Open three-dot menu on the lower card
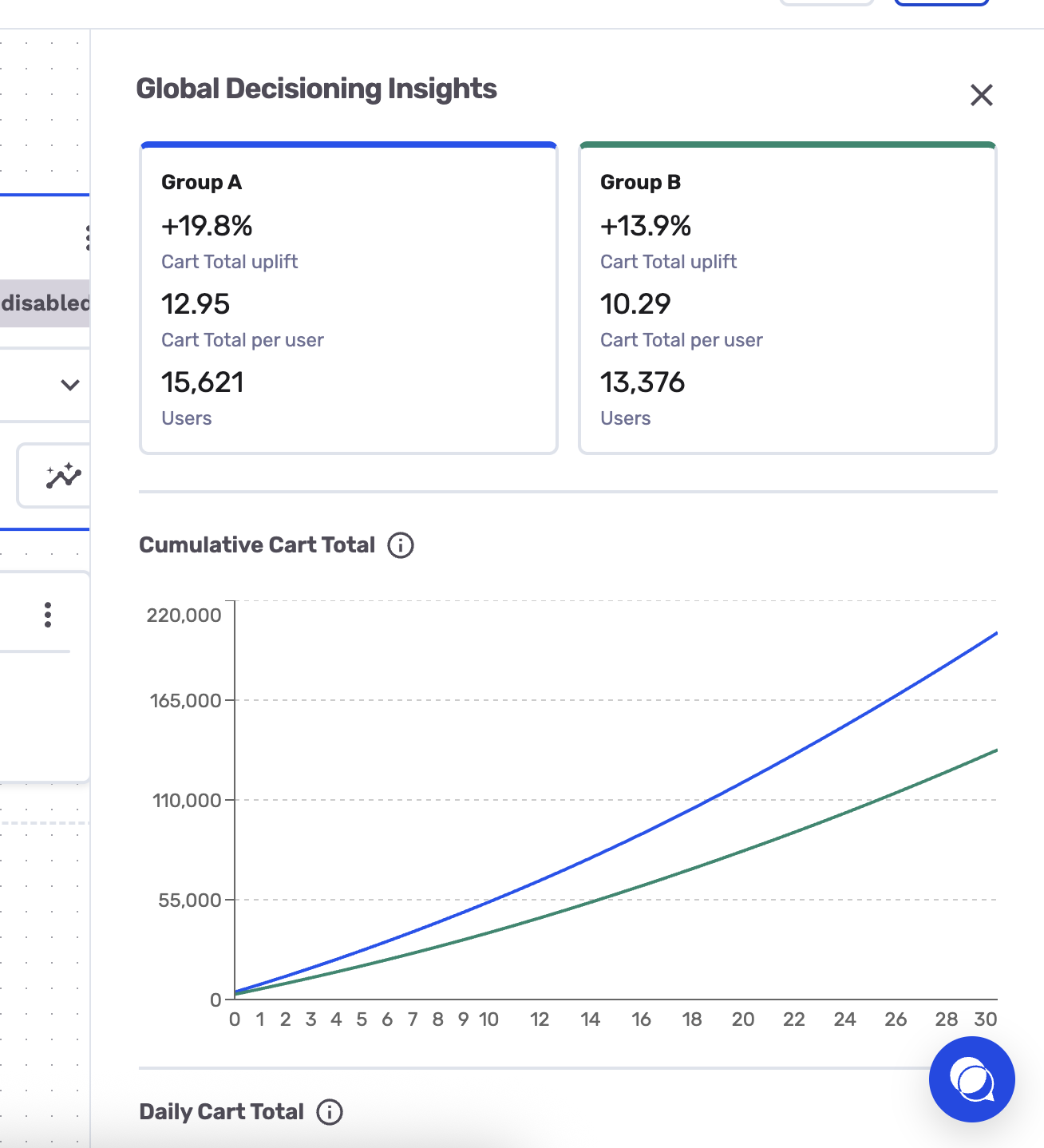The width and height of the screenshot is (1044, 1148). tap(48, 615)
